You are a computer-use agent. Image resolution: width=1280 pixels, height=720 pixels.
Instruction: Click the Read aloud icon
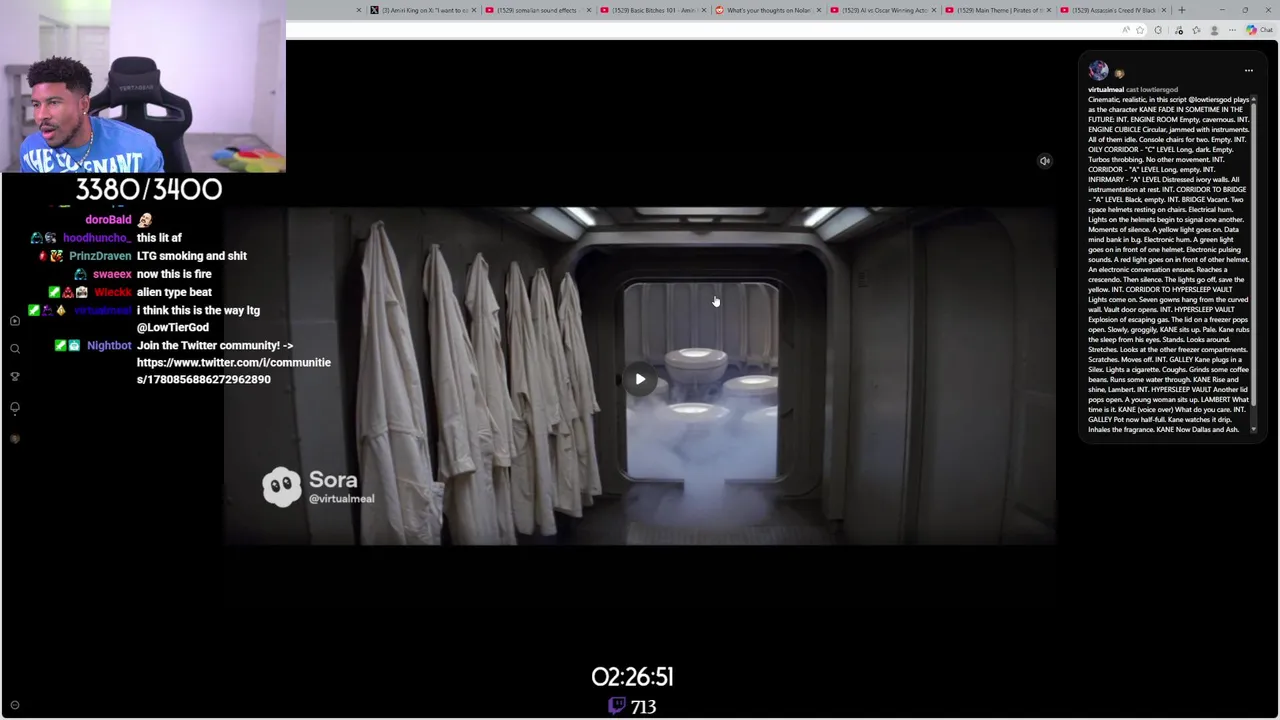1126,30
